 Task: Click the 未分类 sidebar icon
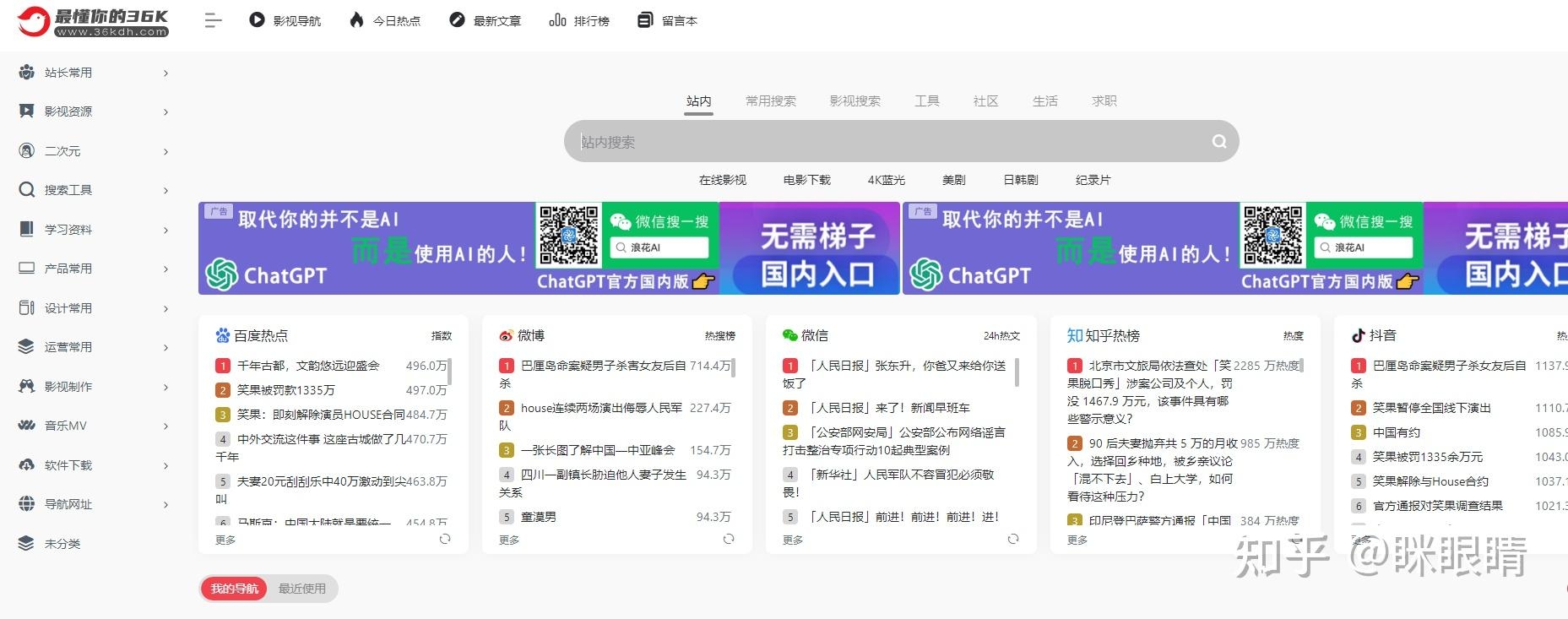point(27,544)
